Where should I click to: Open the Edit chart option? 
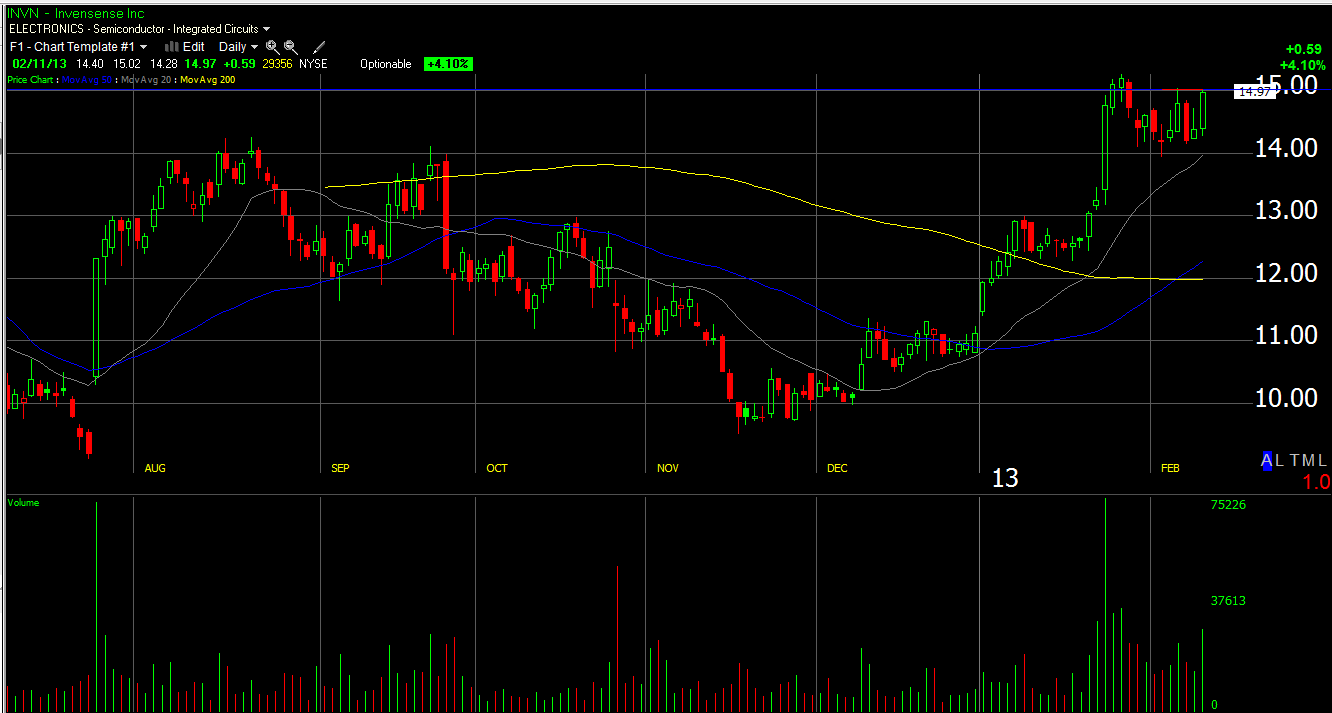coord(194,46)
